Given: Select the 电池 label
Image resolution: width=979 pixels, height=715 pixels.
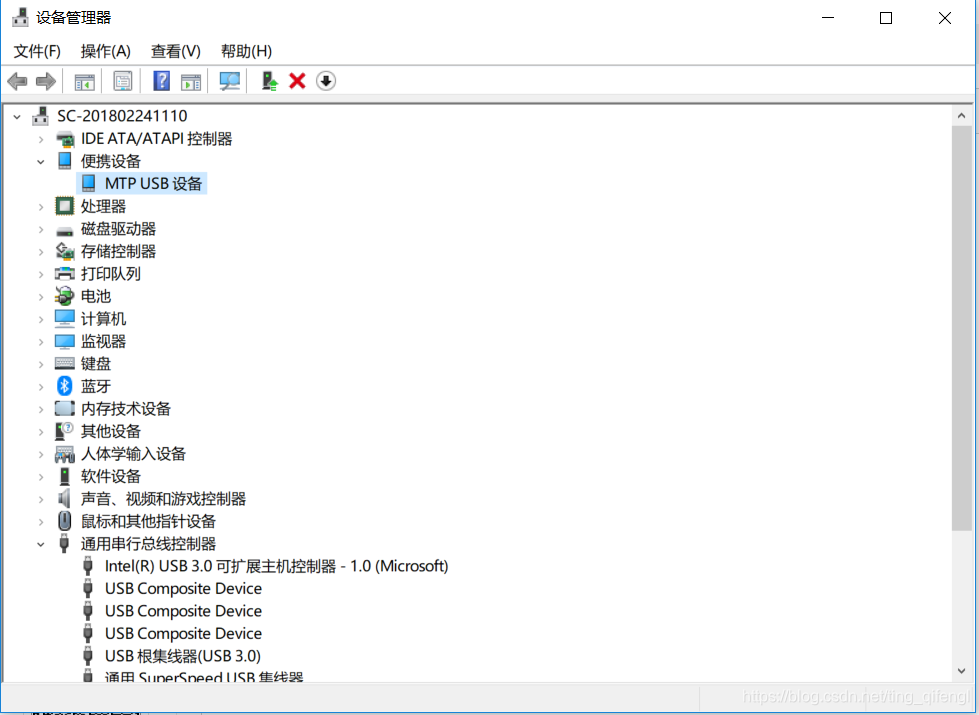Looking at the screenshot, I should pyautogui.click(x=96, y=296).
